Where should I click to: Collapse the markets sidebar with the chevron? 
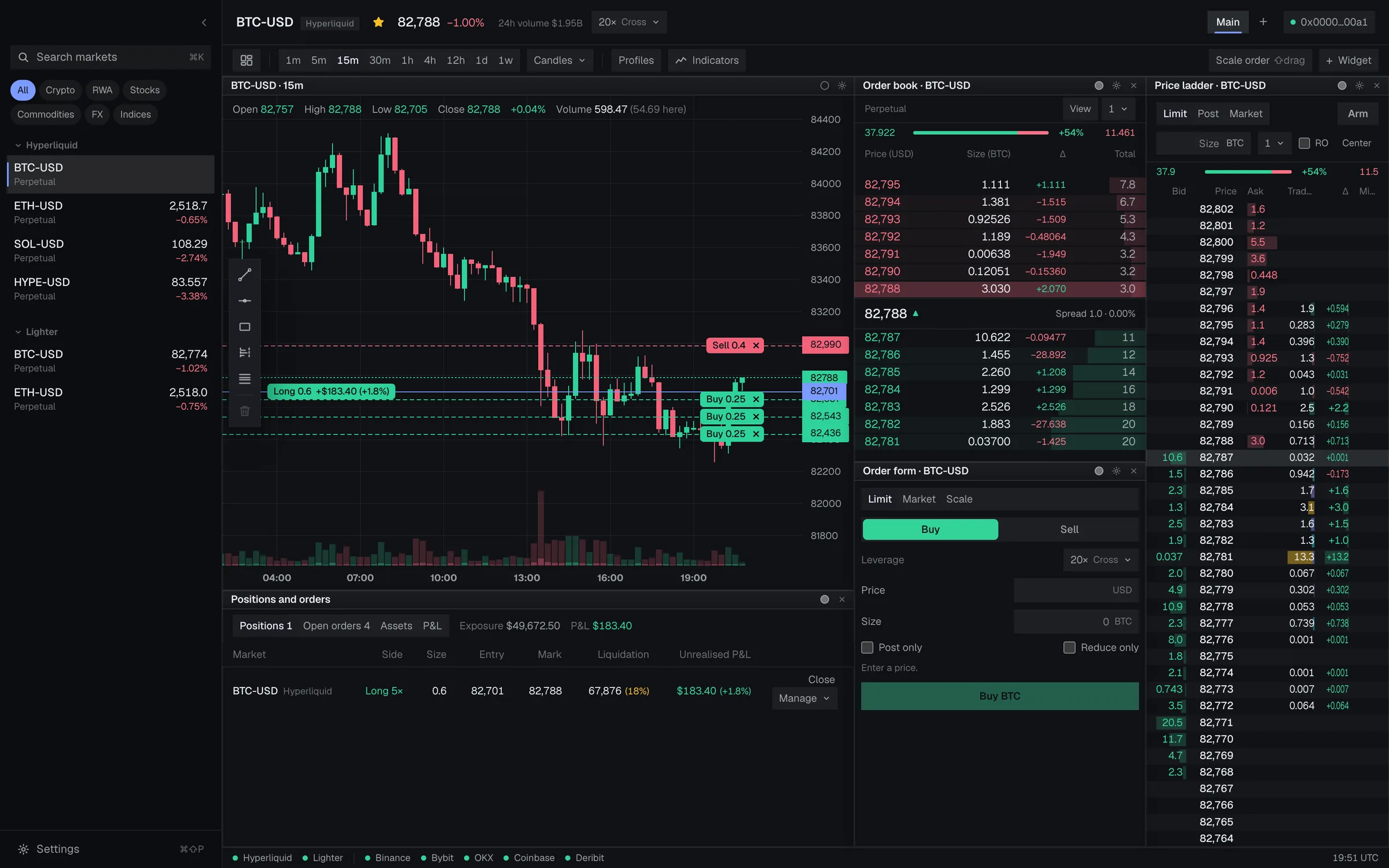coord(204,23)
